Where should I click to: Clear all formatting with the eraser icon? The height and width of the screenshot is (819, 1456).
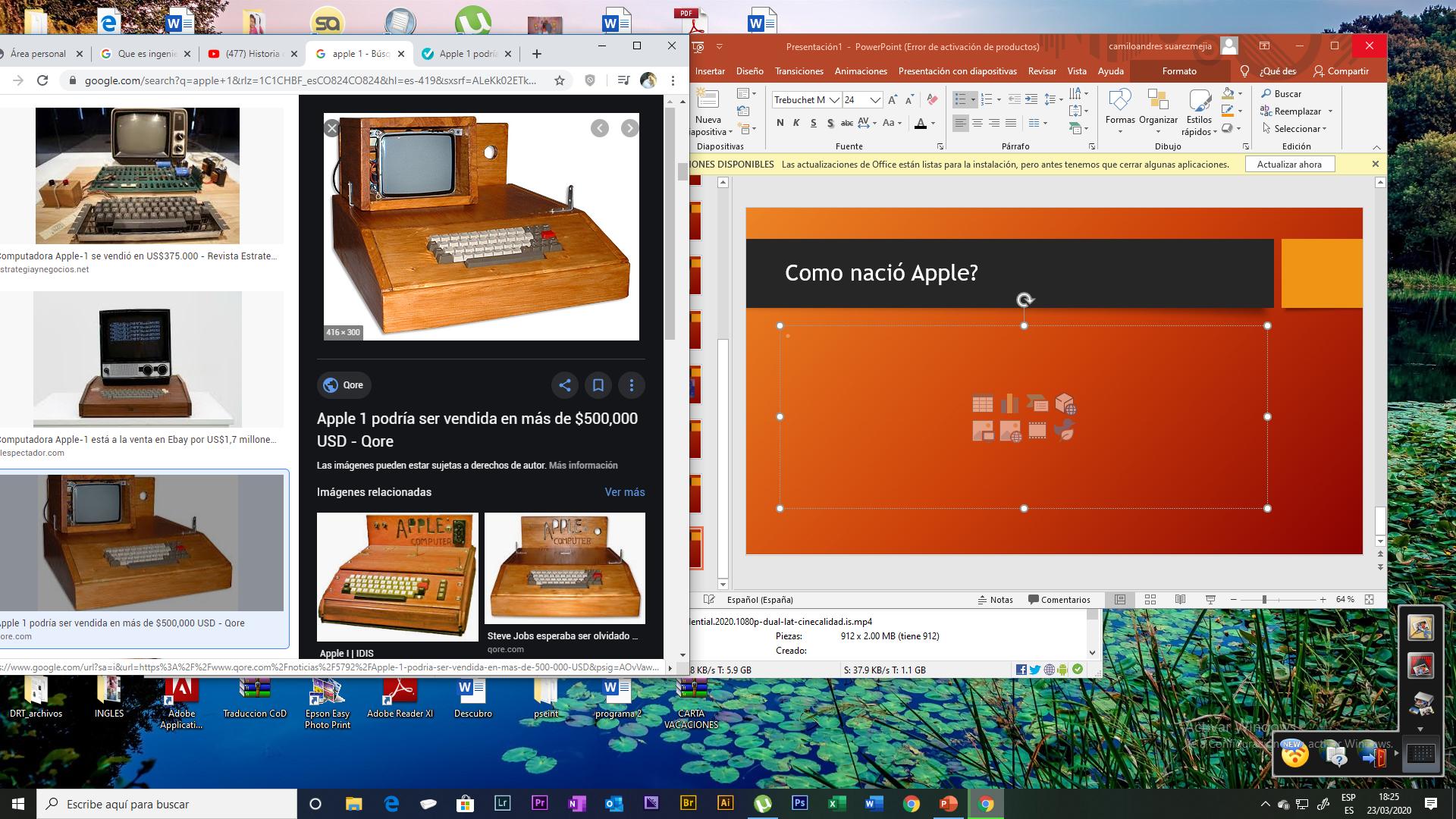933,99
